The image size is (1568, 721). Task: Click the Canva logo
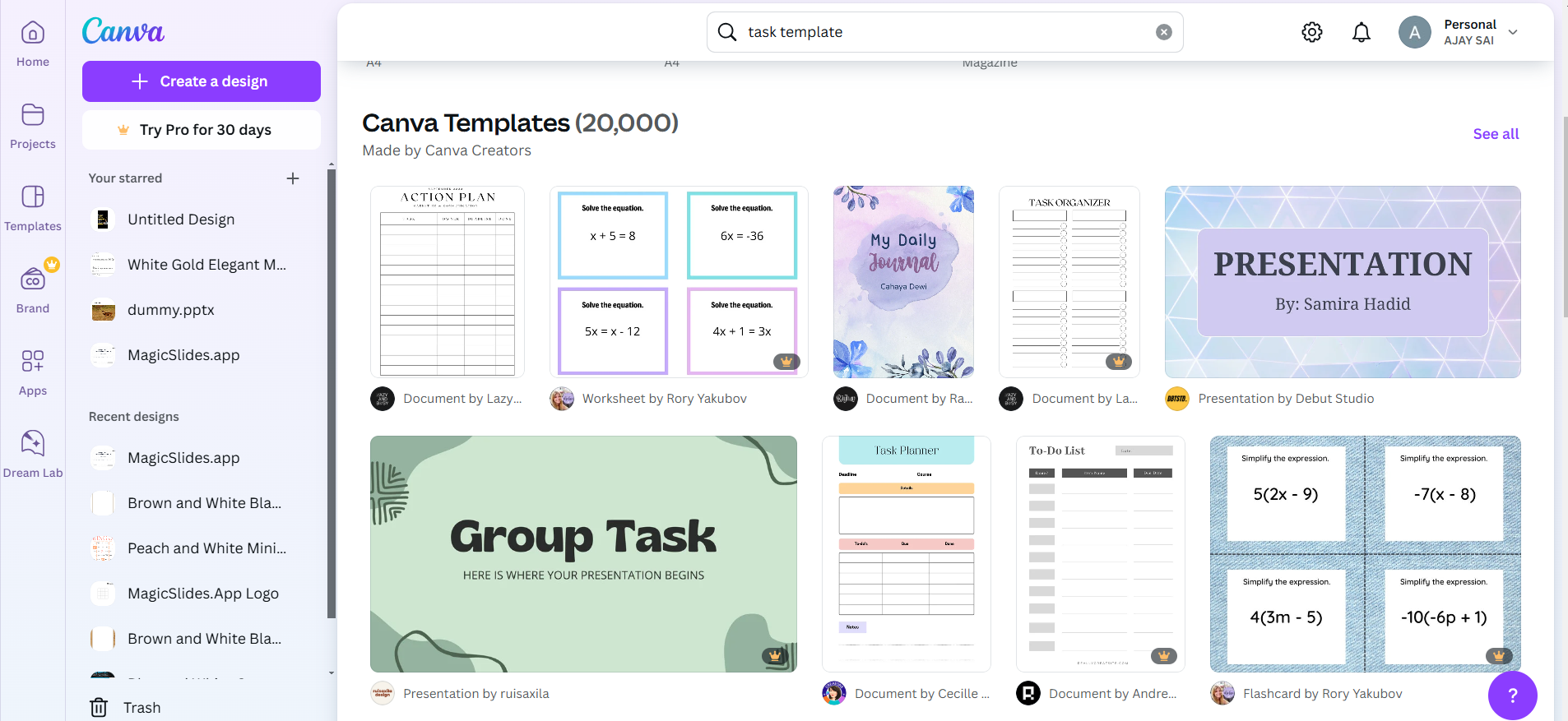click(x=123, y=31)
